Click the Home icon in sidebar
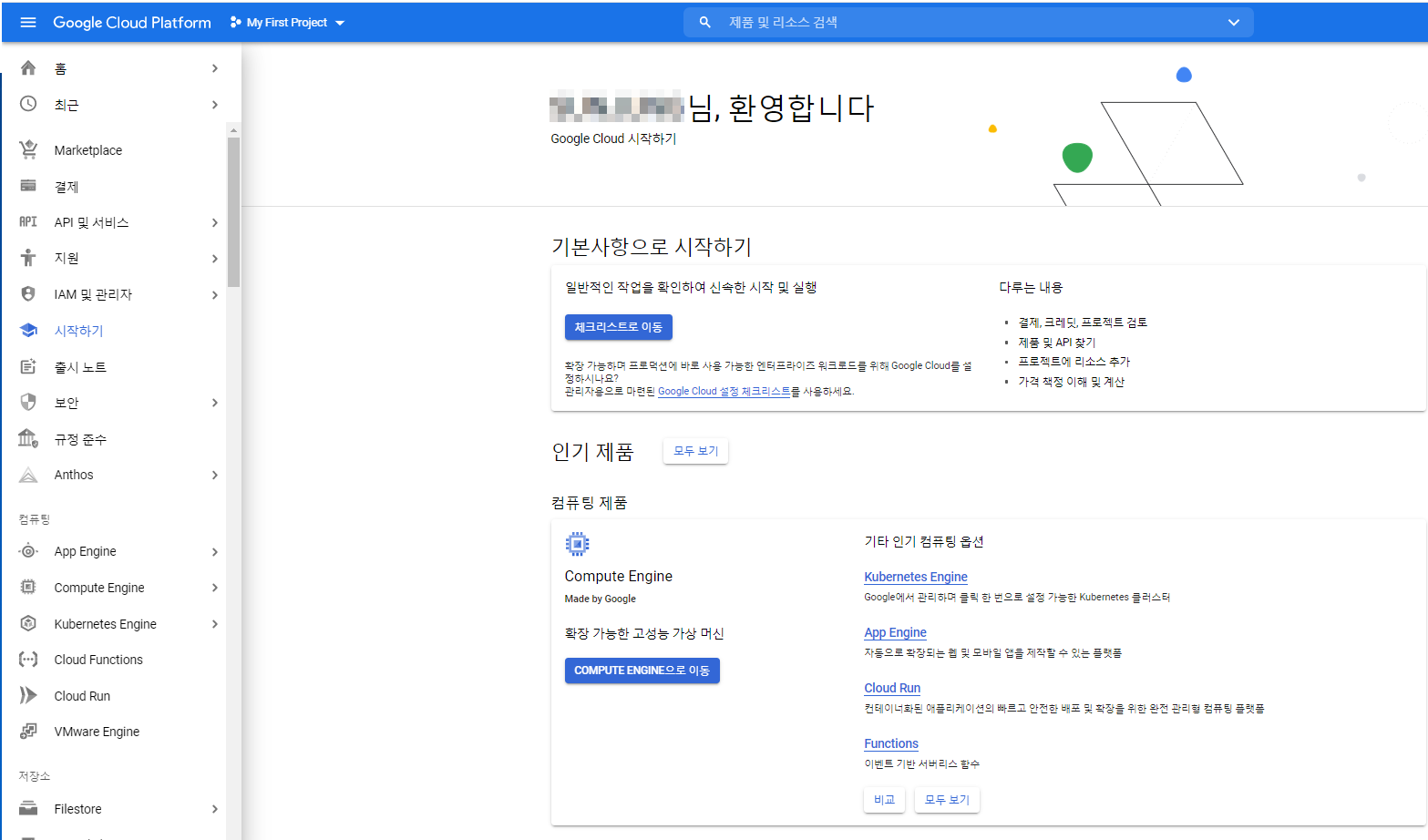Image resolution: width=1428 pixels, height=840 pixels. point(28,68)
